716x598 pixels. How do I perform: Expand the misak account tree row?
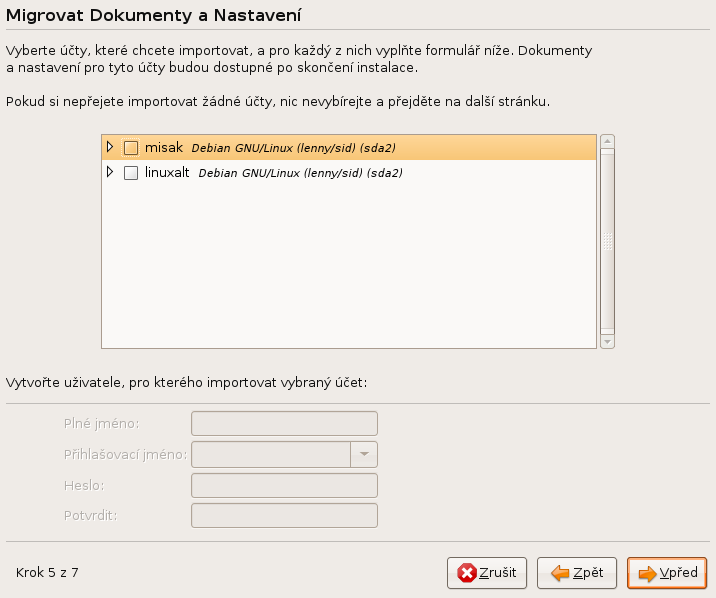coord(110,147)
